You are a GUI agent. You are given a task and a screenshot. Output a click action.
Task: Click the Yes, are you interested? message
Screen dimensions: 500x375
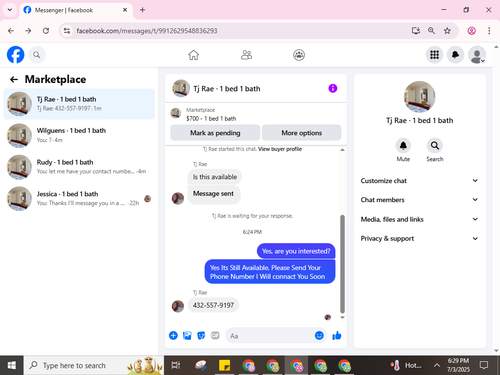pos(296,251)
